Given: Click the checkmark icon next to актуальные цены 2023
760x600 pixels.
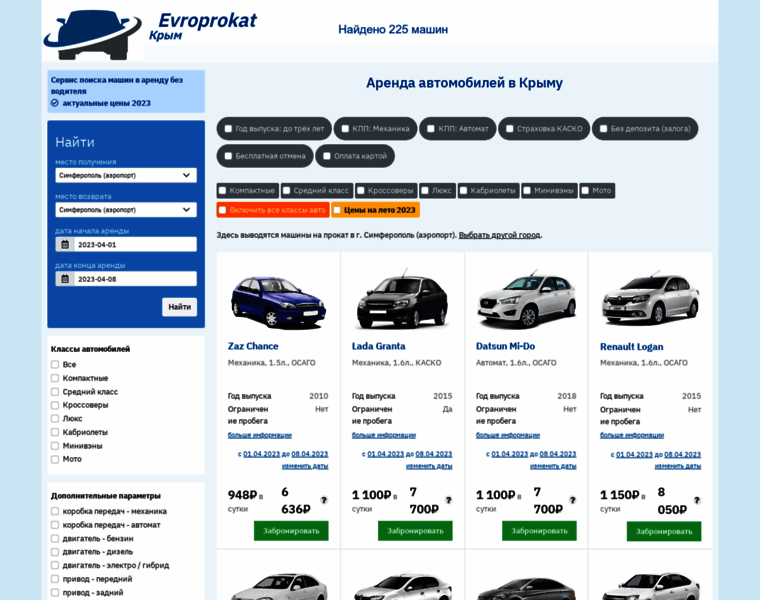Looking at the screenshot, I should pyautogui.click(x=55, y=103).
